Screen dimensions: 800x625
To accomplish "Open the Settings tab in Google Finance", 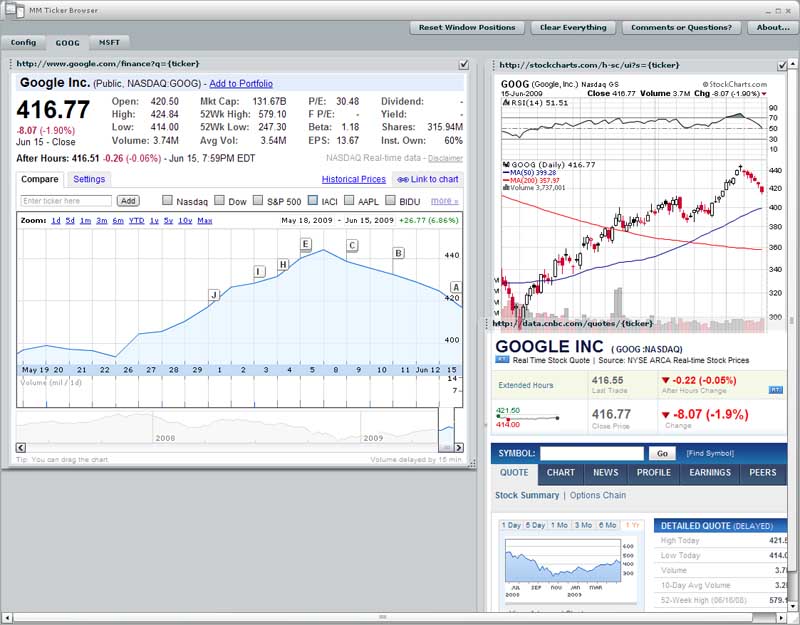I will 89,179.
